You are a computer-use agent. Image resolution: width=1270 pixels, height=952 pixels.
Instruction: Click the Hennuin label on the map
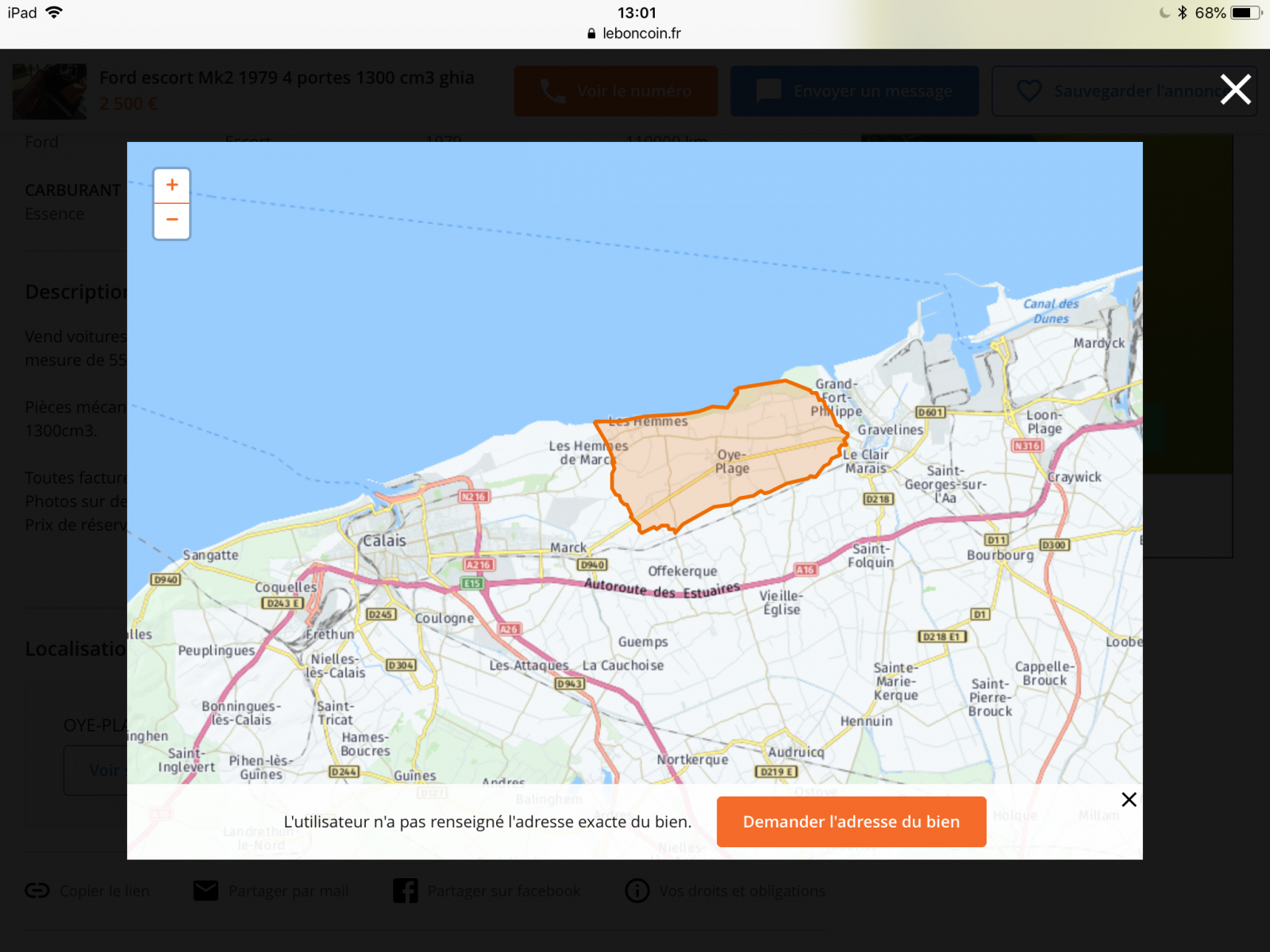pyautogui.click(x=866, y=721)
